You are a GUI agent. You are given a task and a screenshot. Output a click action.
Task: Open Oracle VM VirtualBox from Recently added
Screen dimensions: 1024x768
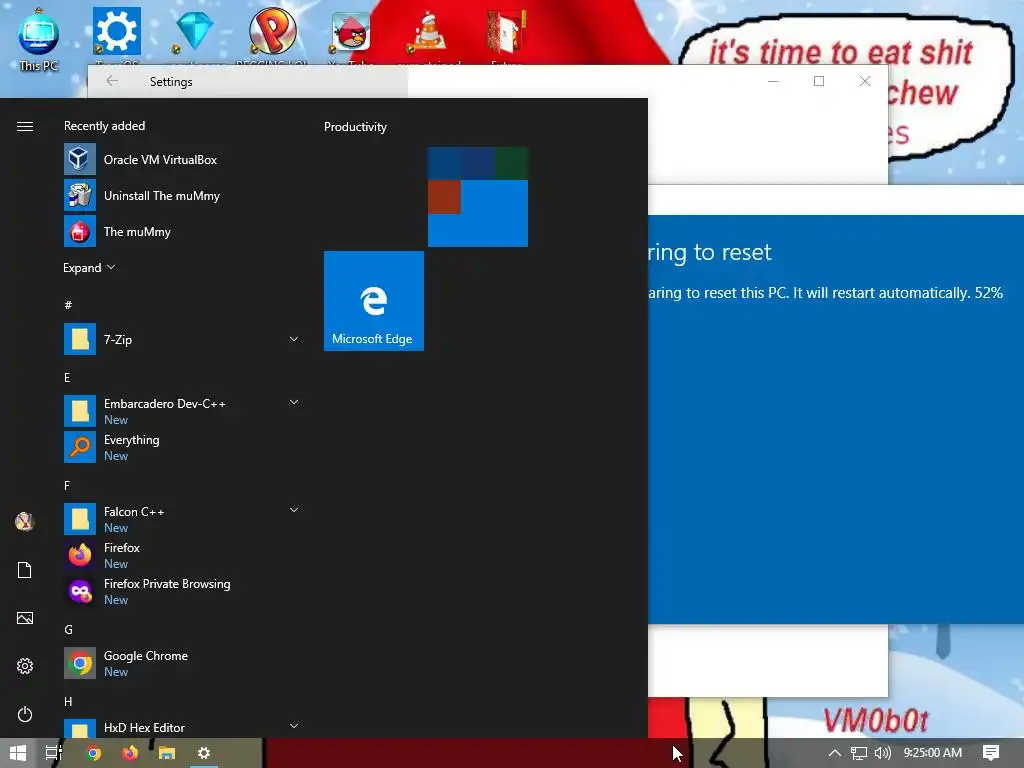pos(182,159)
